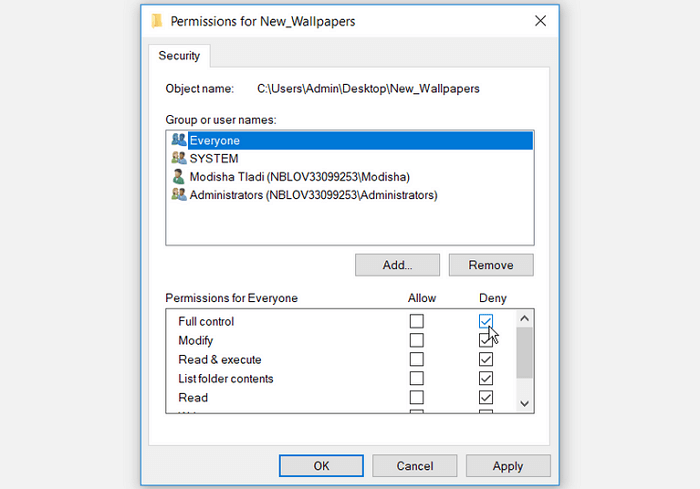
Task: Close the Permissions dialog
Action: pos(540,21)
